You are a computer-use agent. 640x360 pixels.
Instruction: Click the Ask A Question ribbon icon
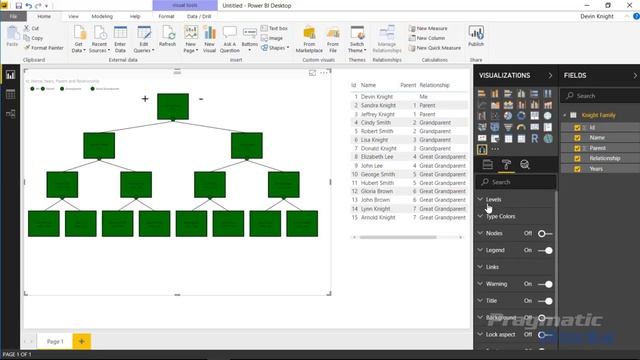coord(229,39)
